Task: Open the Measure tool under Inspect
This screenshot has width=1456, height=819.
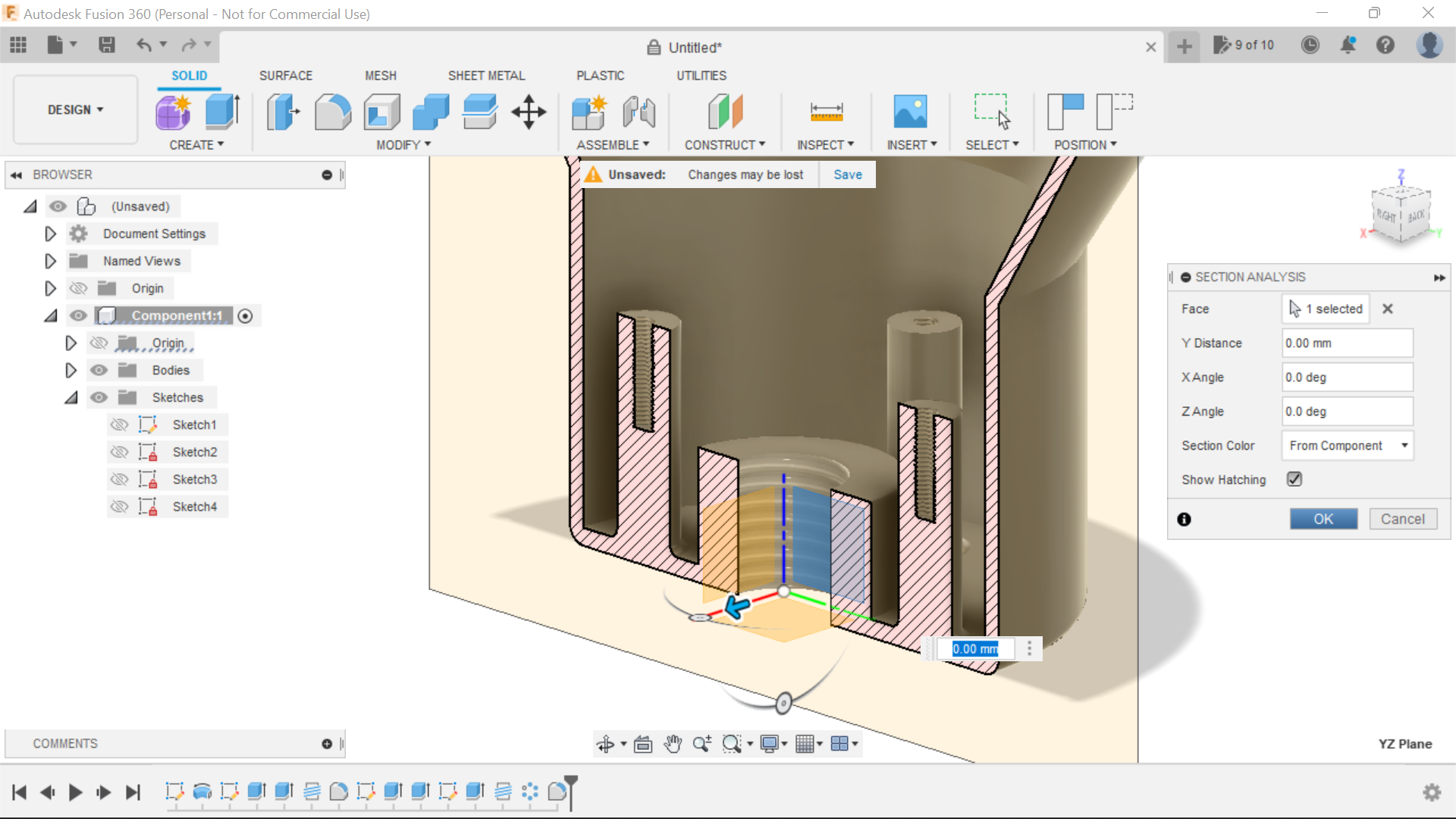Action: 827,111
